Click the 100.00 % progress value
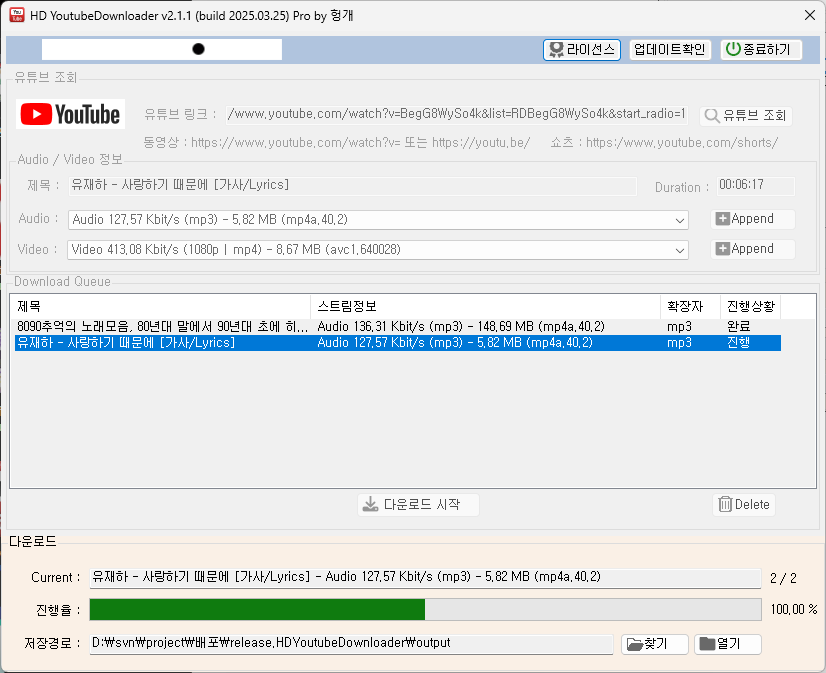The image size is (826, 673). (793, 609)
